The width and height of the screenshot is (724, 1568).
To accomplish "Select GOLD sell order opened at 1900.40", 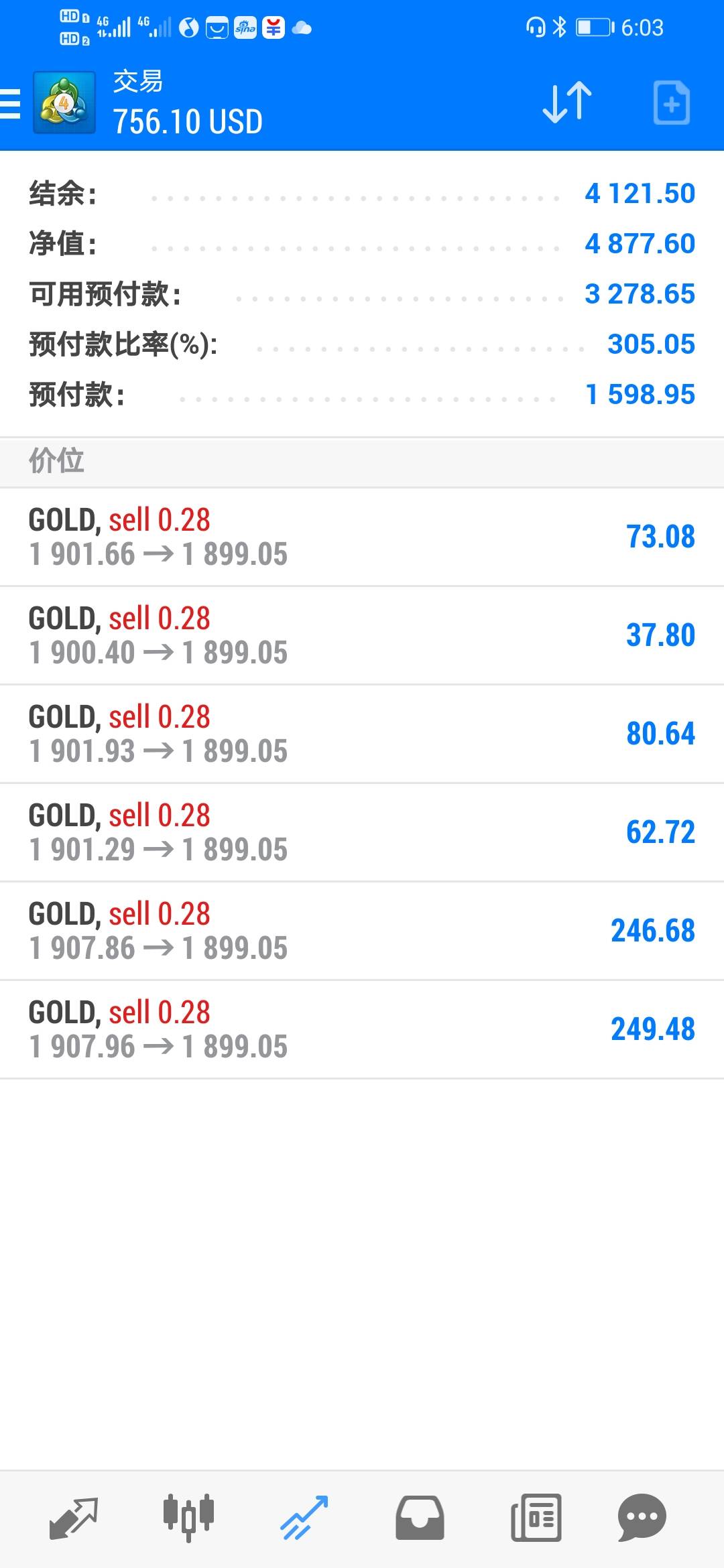I will click(x=362, y=635).
